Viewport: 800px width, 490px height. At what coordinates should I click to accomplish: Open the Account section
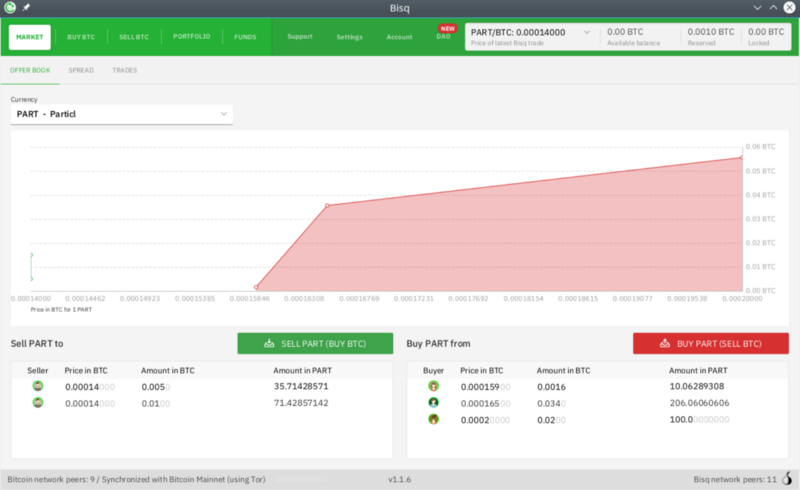(399, 37)
